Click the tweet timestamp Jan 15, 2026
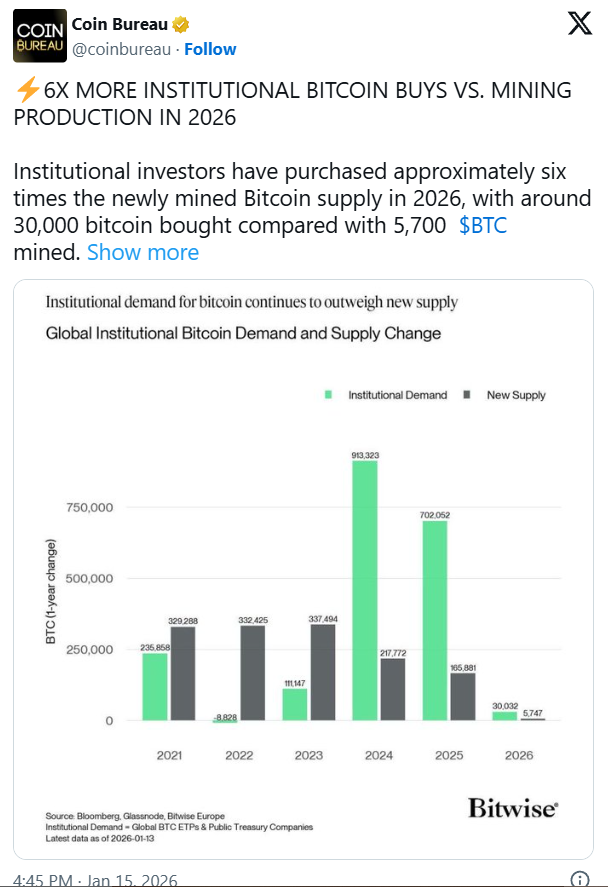 (x=95, y=880)
